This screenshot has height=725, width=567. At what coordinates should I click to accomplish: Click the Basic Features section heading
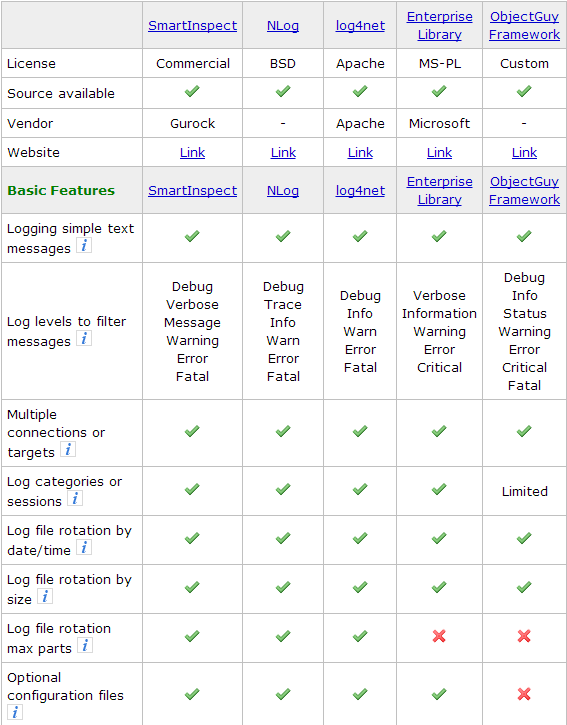pos(61,190)
